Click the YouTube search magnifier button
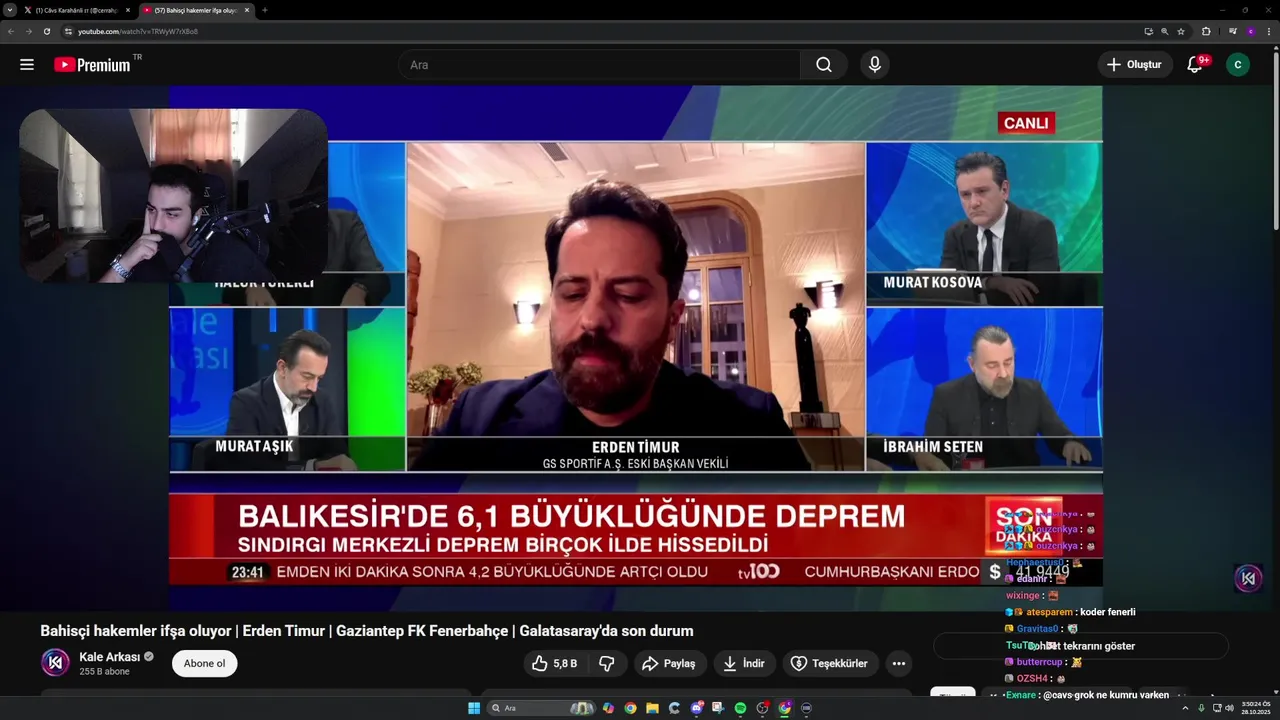 tap(823, 65)
